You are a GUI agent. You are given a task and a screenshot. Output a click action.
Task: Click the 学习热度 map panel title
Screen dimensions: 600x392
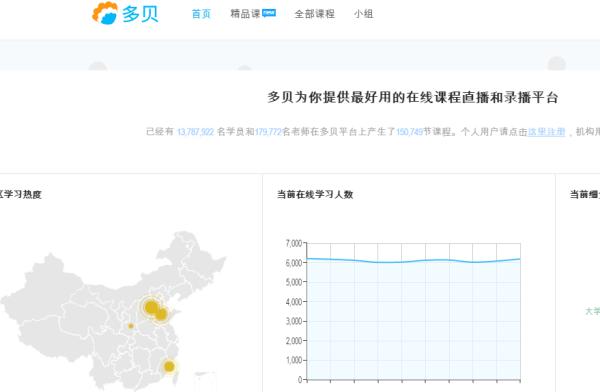(x=20, y=194)
